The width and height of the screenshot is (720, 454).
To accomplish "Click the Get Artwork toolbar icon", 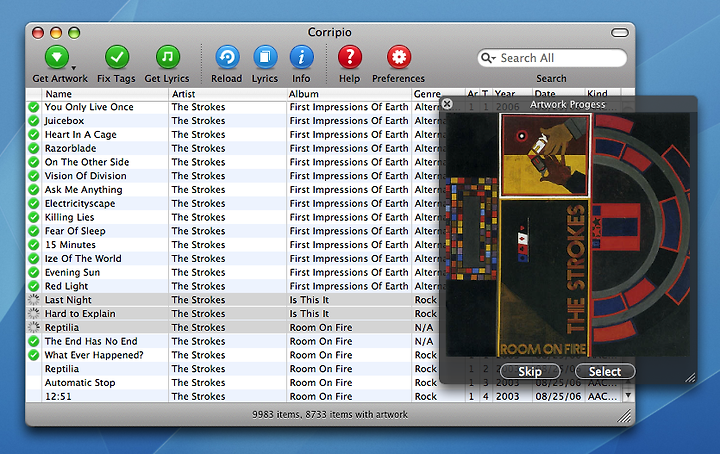I will click(x=56, y=57).
